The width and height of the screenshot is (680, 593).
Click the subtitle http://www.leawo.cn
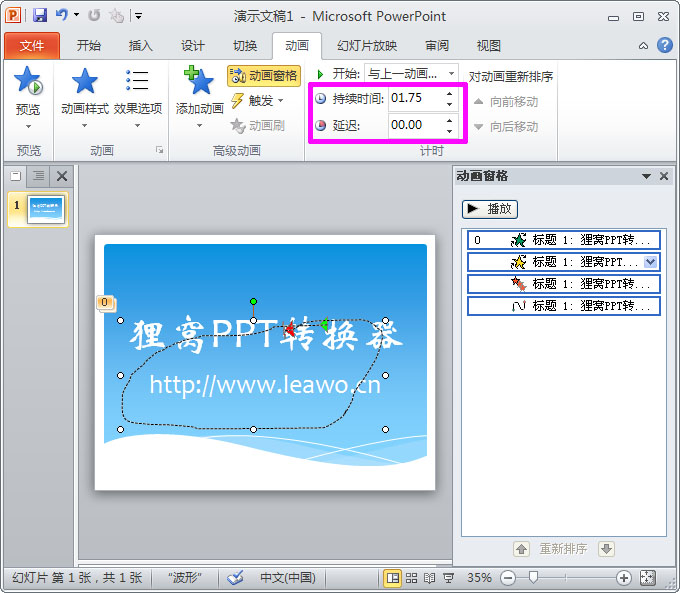coord(265,385)
